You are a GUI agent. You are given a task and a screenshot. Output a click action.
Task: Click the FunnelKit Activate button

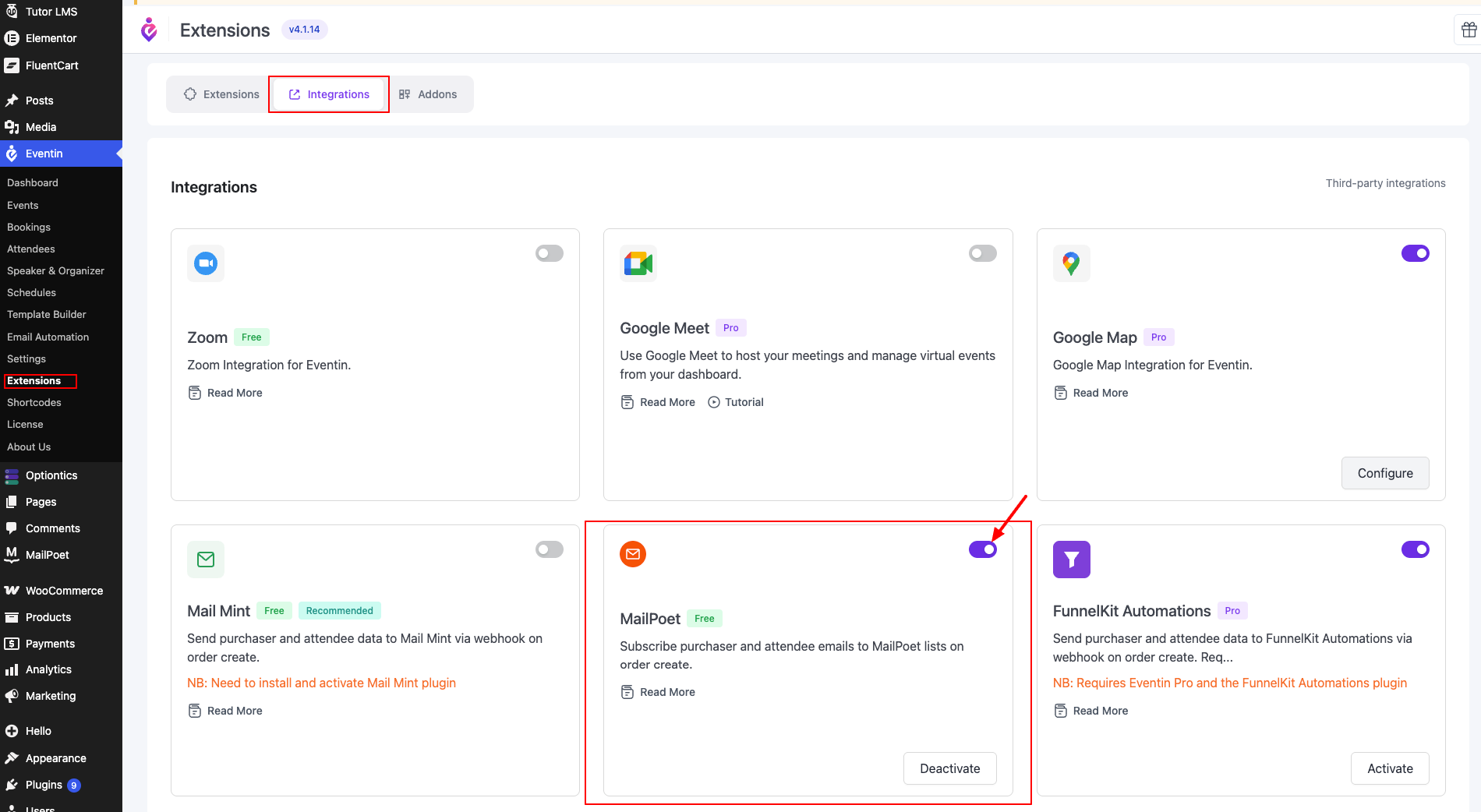point(1390,768)
